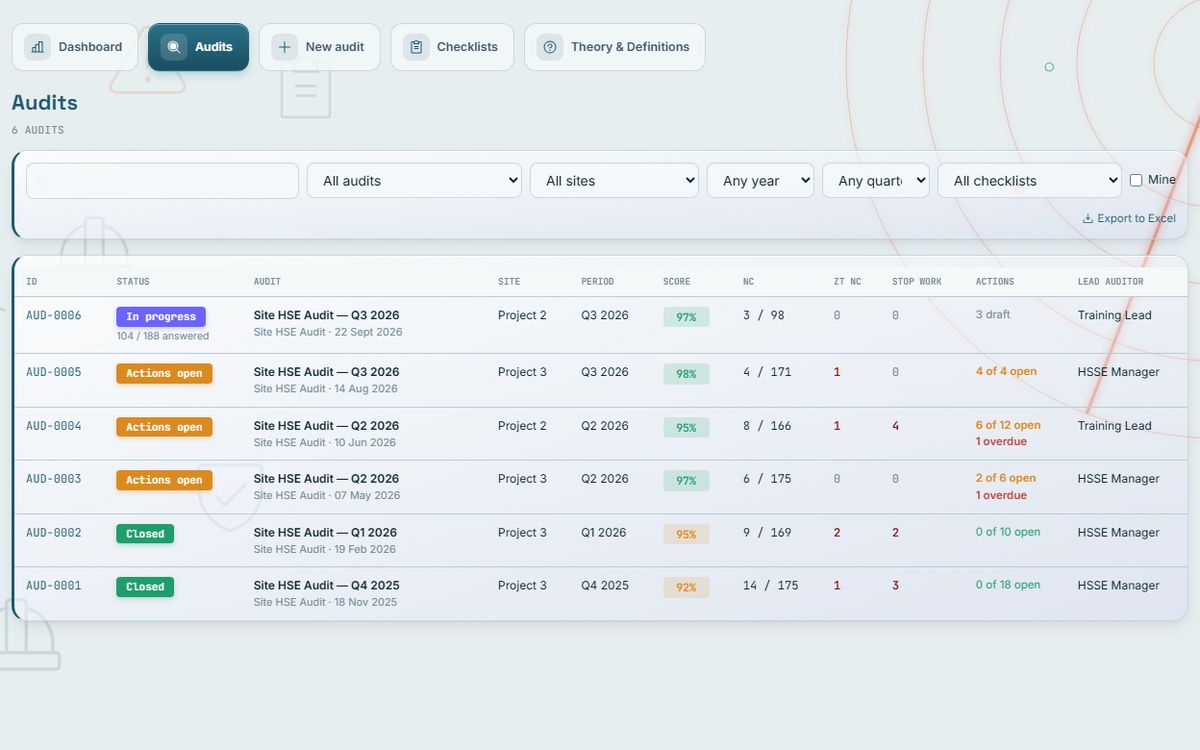1200x750 pixels.
Task: Click the SCORE column header
Action: click(676, 282)
